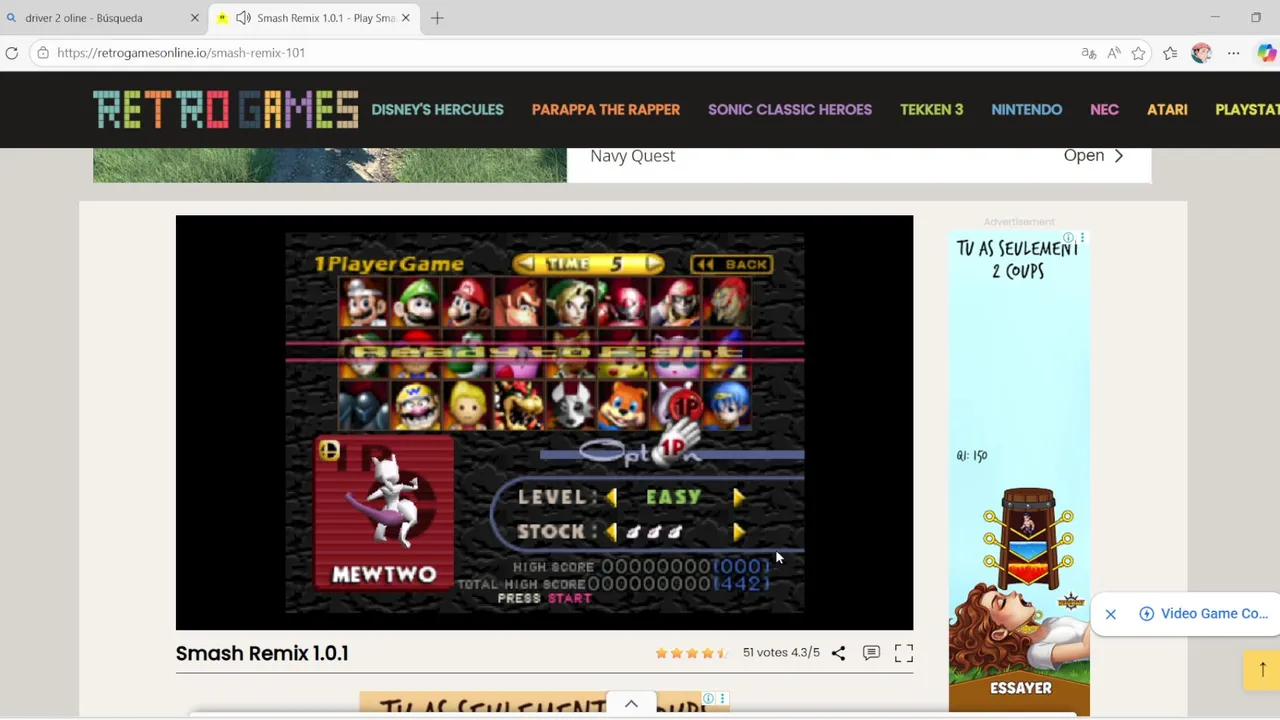
Task: Mute the tab audio speaker icon
Action: (x=243, y=18)
